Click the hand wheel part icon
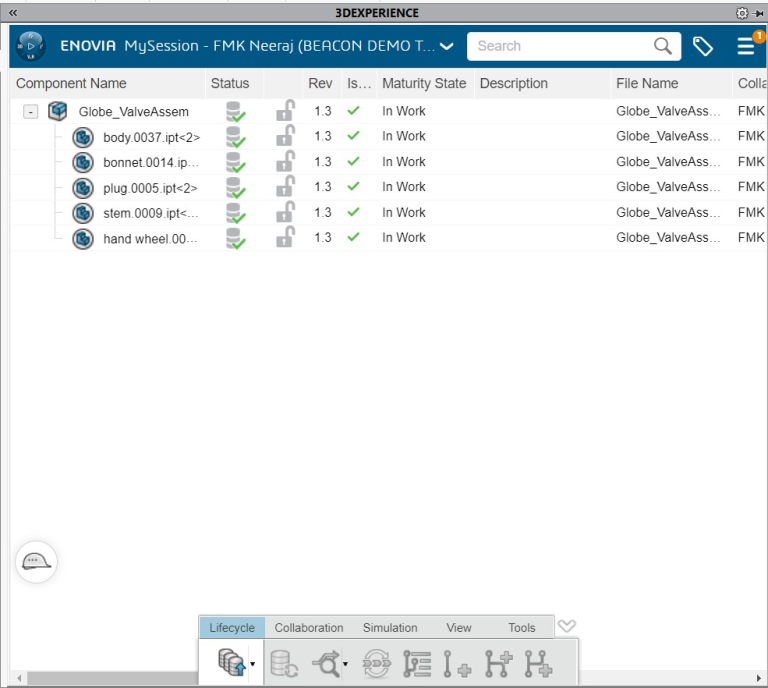The height and width of the screenshot is (688, 768). (x=83, y=238)
